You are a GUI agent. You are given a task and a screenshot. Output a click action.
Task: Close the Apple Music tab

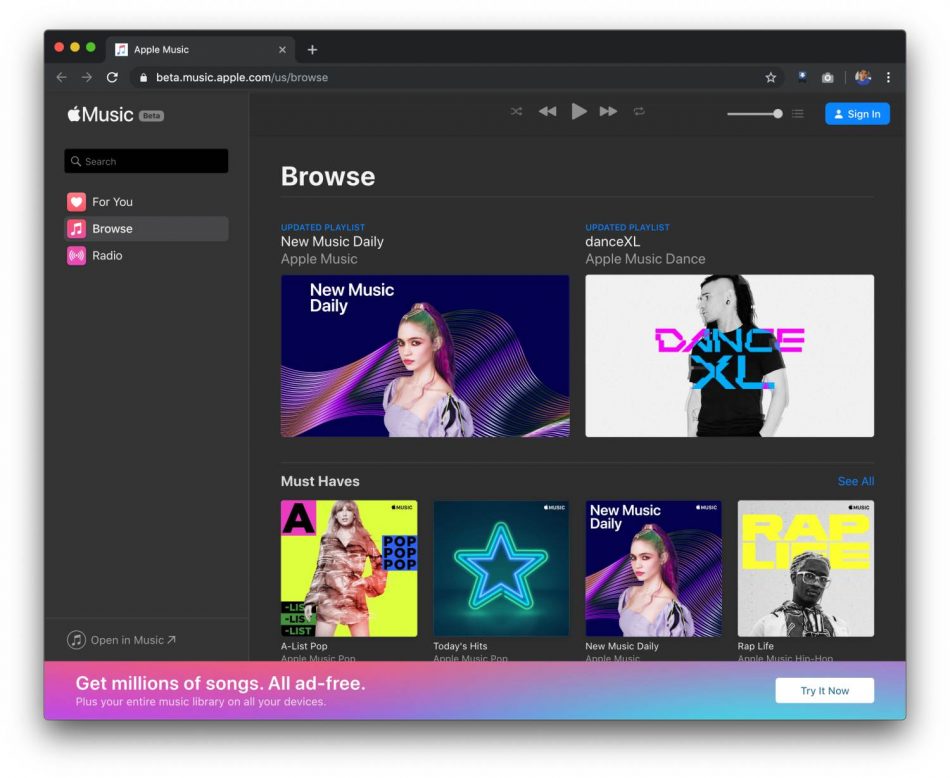282,50
